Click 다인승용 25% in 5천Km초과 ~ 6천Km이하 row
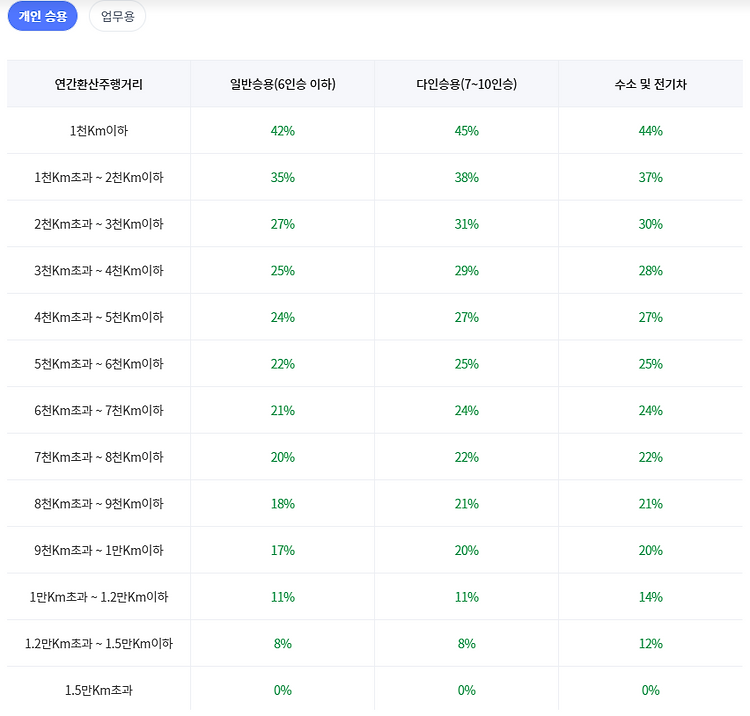This screenshot has width=750, height=716. click(466, 364)
